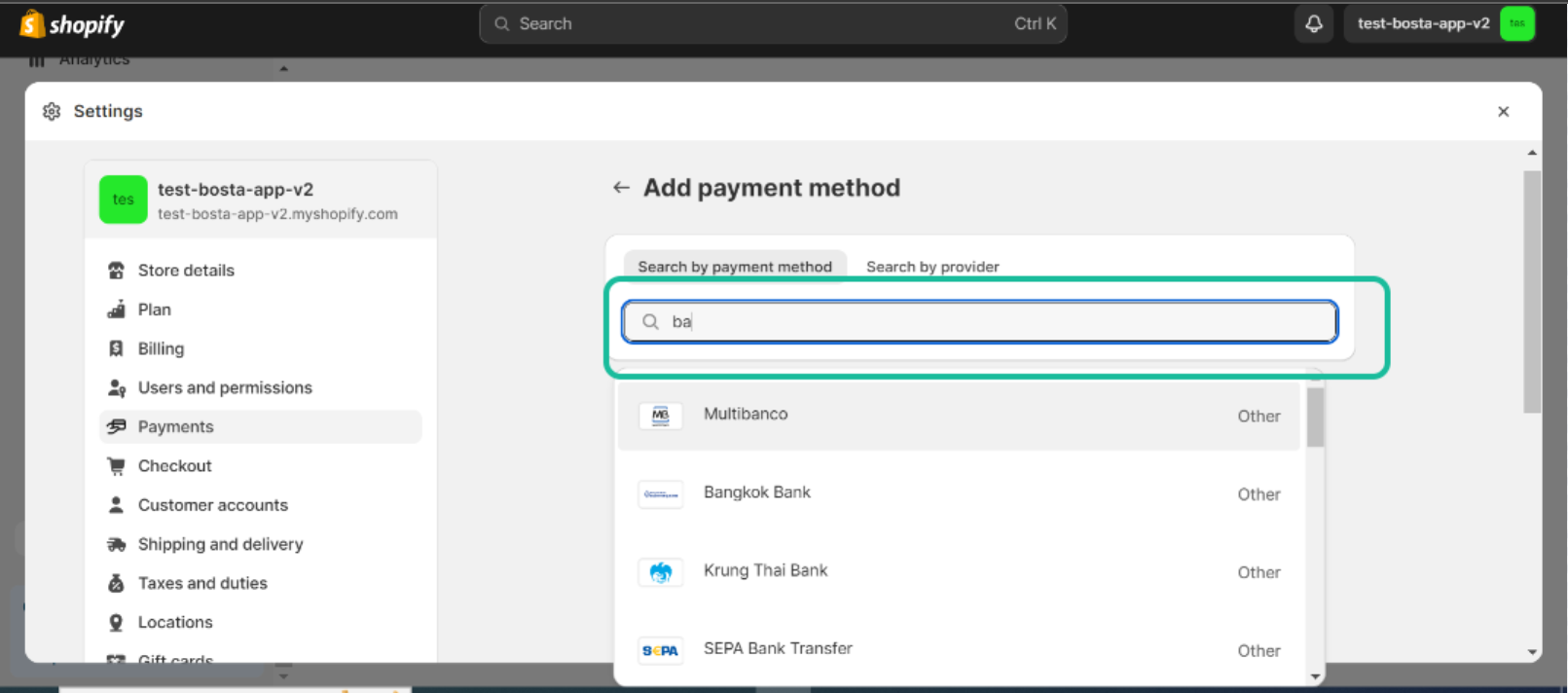Open Billing settings
Image resolution: width=1568 pixels, height=693 pixels.
[x=261, y=348]
